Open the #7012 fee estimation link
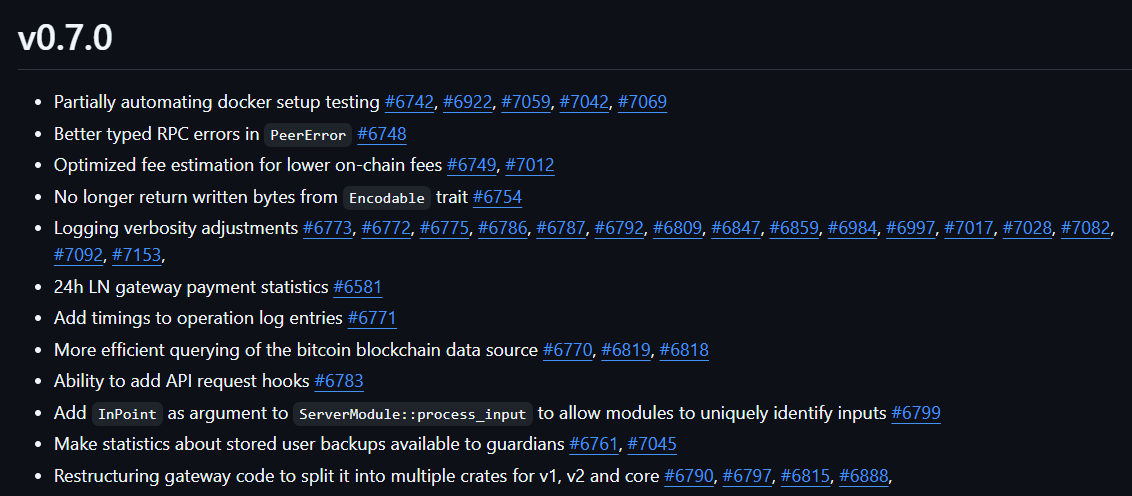 click(x=530, y=165)
